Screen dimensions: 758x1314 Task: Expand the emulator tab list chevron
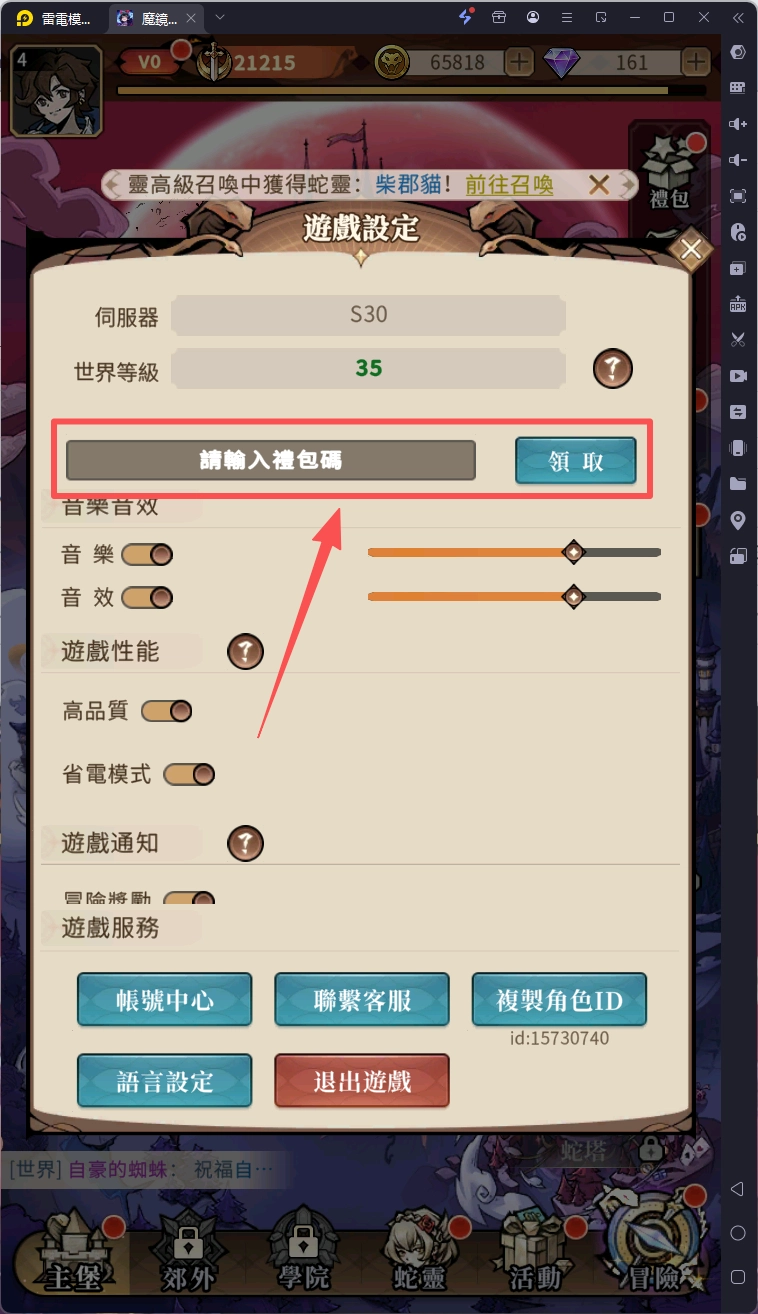coord(220,17)
